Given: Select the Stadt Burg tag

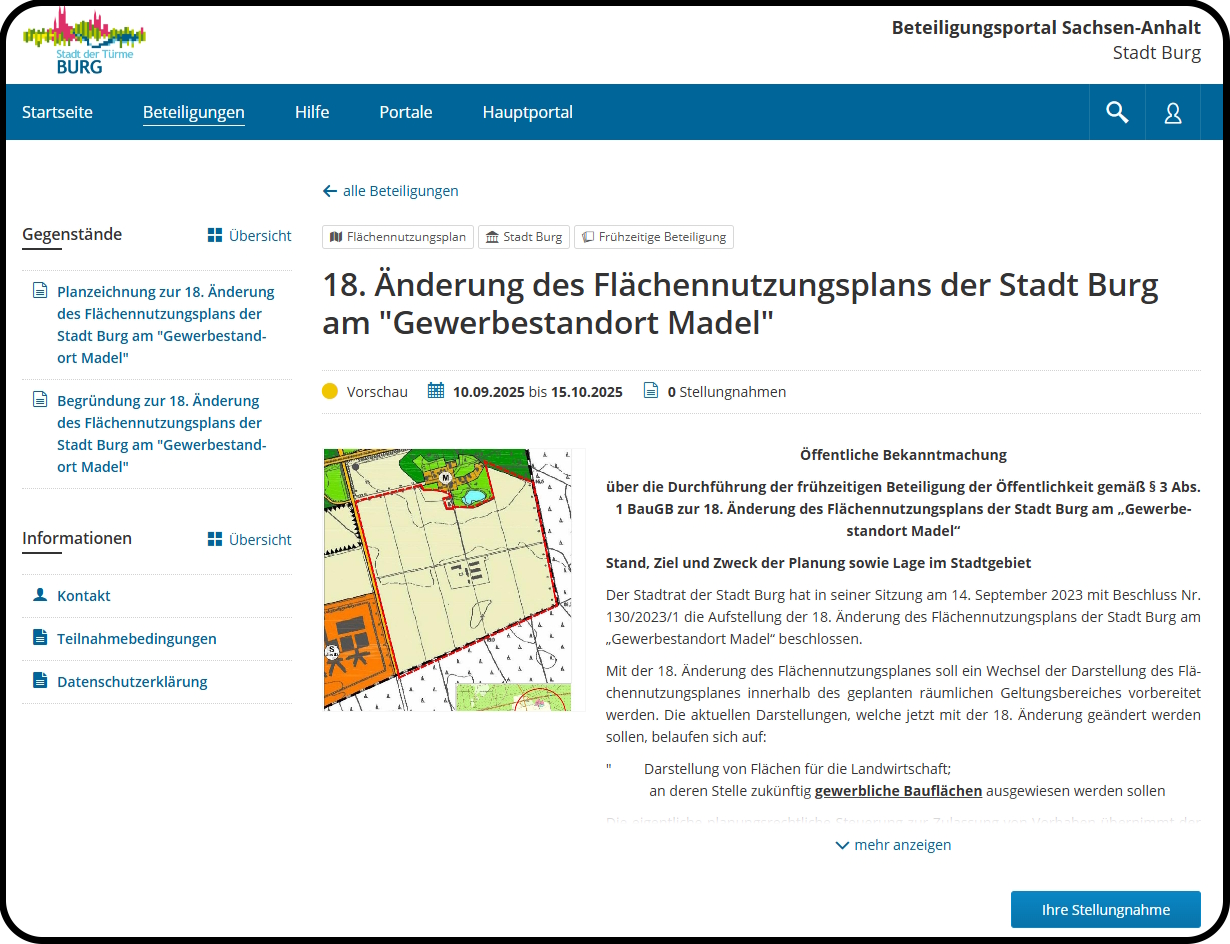Looking at the screenshot, I should [524, 238].
